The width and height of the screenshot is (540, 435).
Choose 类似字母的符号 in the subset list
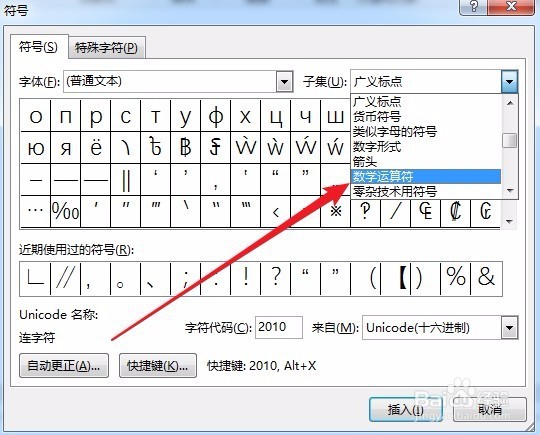[x=426, y=131]
